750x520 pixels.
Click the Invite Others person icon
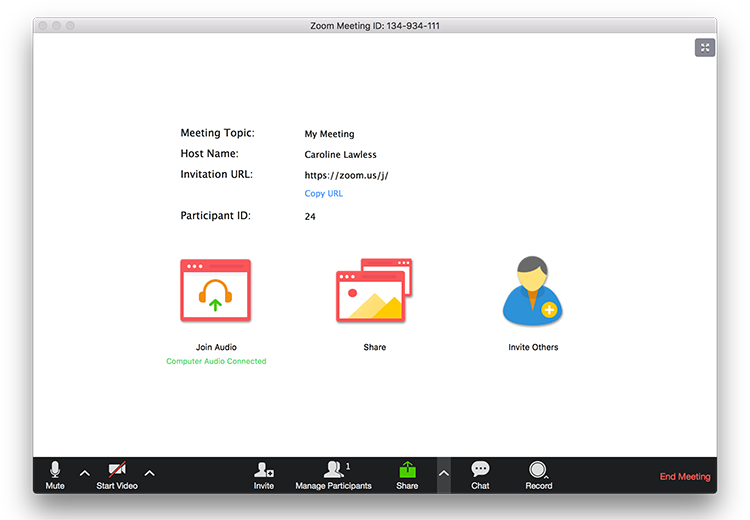[x=532, y=291]
